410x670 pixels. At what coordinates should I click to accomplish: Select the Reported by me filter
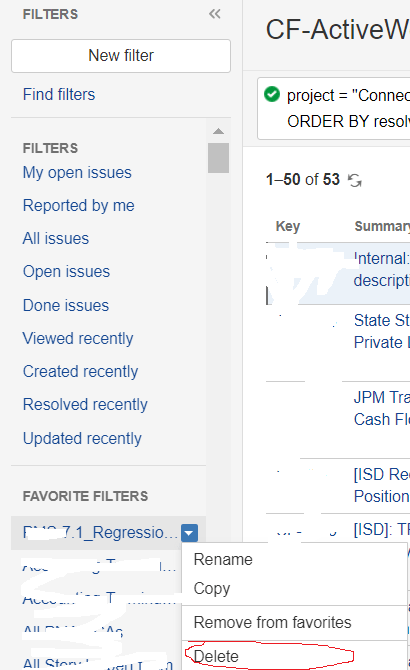79,206
